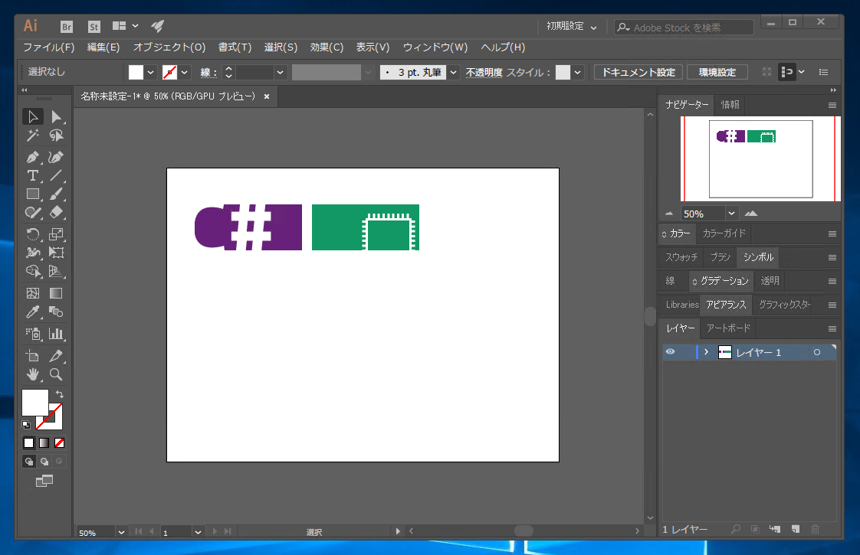Select the Free Transform tool
The image size is (860, 555).
[x=56, y=253]
